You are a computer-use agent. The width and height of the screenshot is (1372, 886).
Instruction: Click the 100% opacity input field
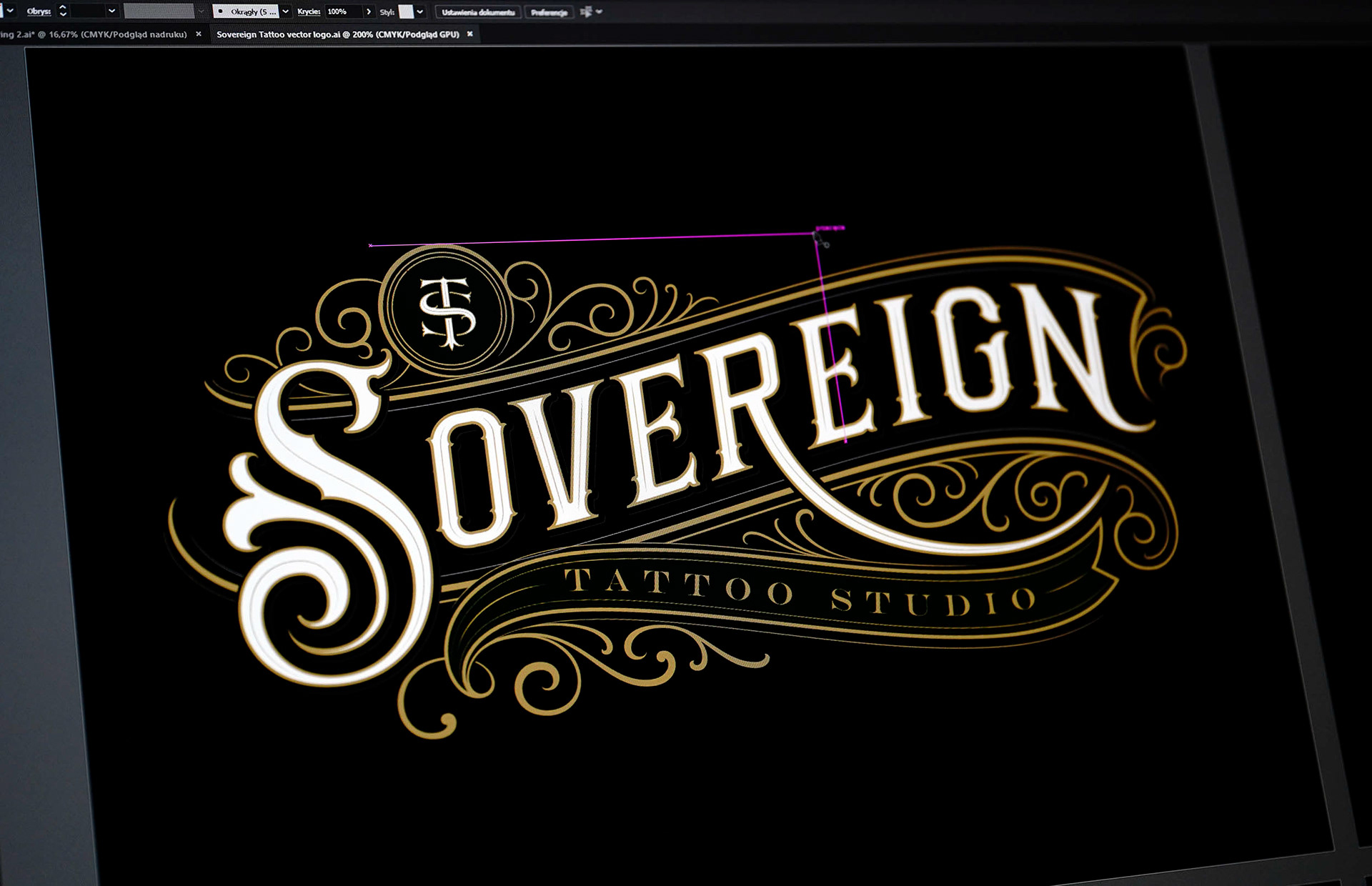pyautogui.click(x=343, y=11)
